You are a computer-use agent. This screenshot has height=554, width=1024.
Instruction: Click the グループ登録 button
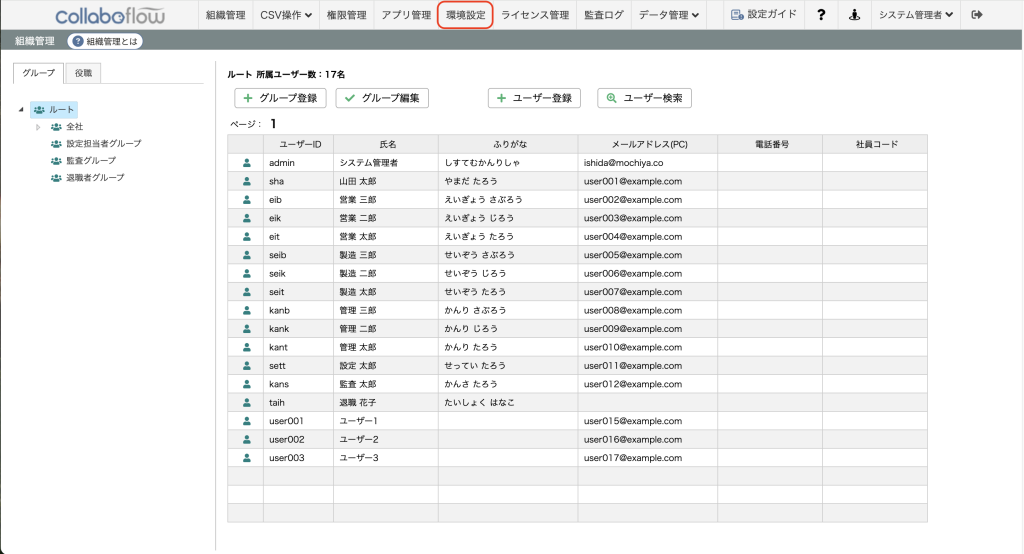pyautogui.click(x=280, y=98)
